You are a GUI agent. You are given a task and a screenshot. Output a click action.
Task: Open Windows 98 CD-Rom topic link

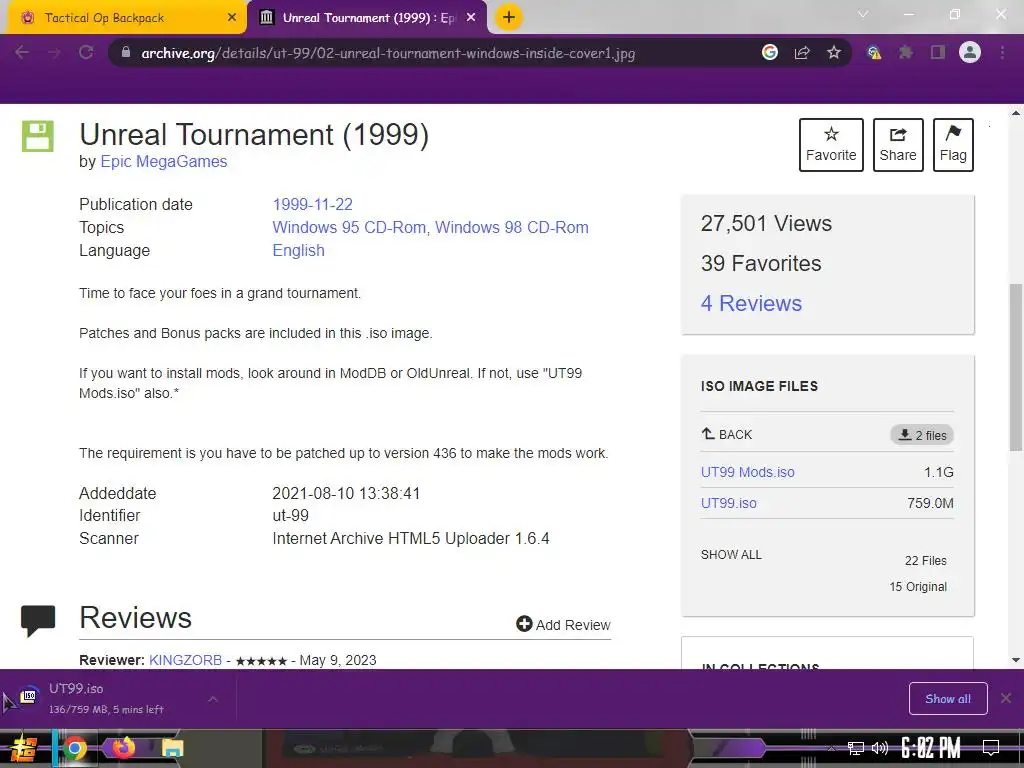[512, 227]
